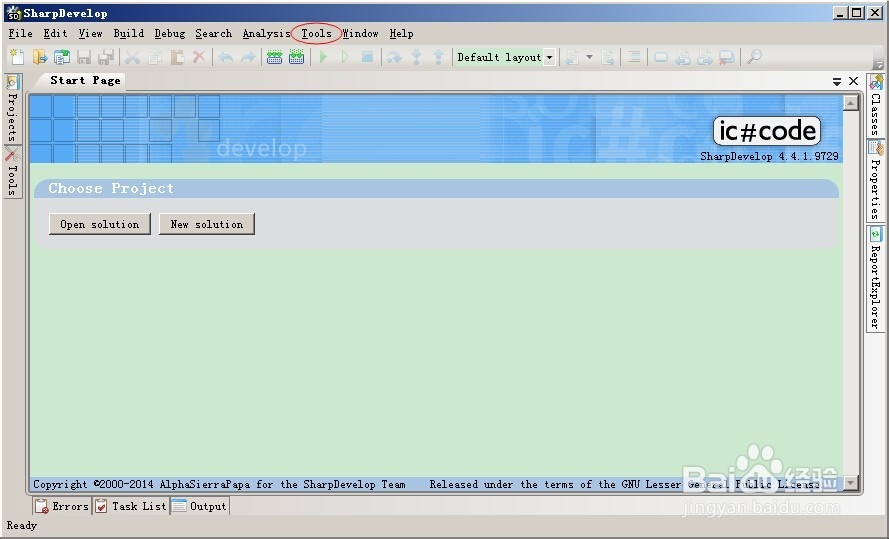The width and height of the screenshot is (889, 539).
Task: Open the View menu
Action: tap(91, 33)
